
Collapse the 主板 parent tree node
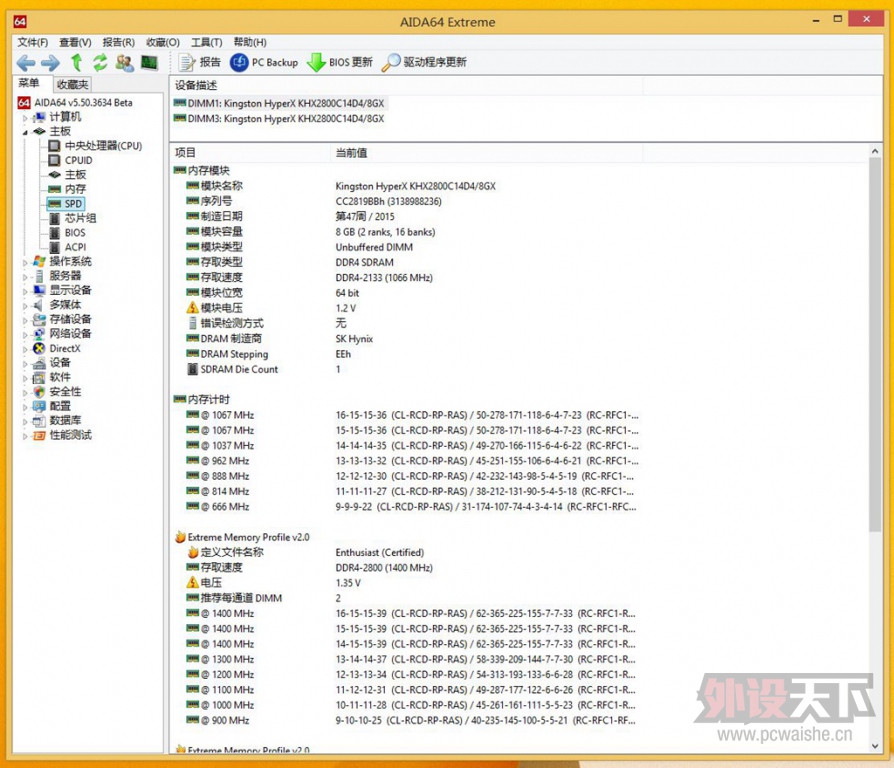coord(25,132)
